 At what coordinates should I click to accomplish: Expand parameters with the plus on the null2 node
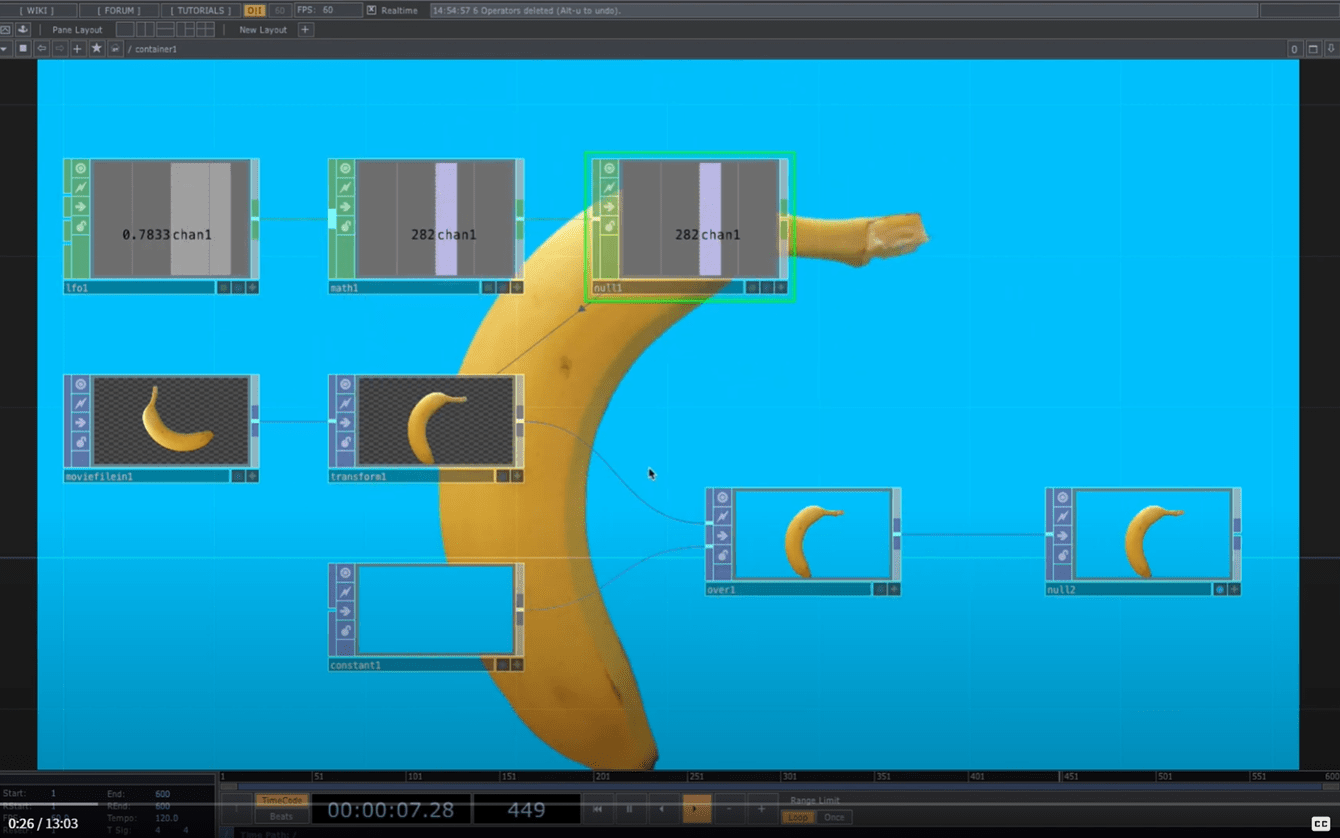pyautogui.click(x=1233, y=590)
